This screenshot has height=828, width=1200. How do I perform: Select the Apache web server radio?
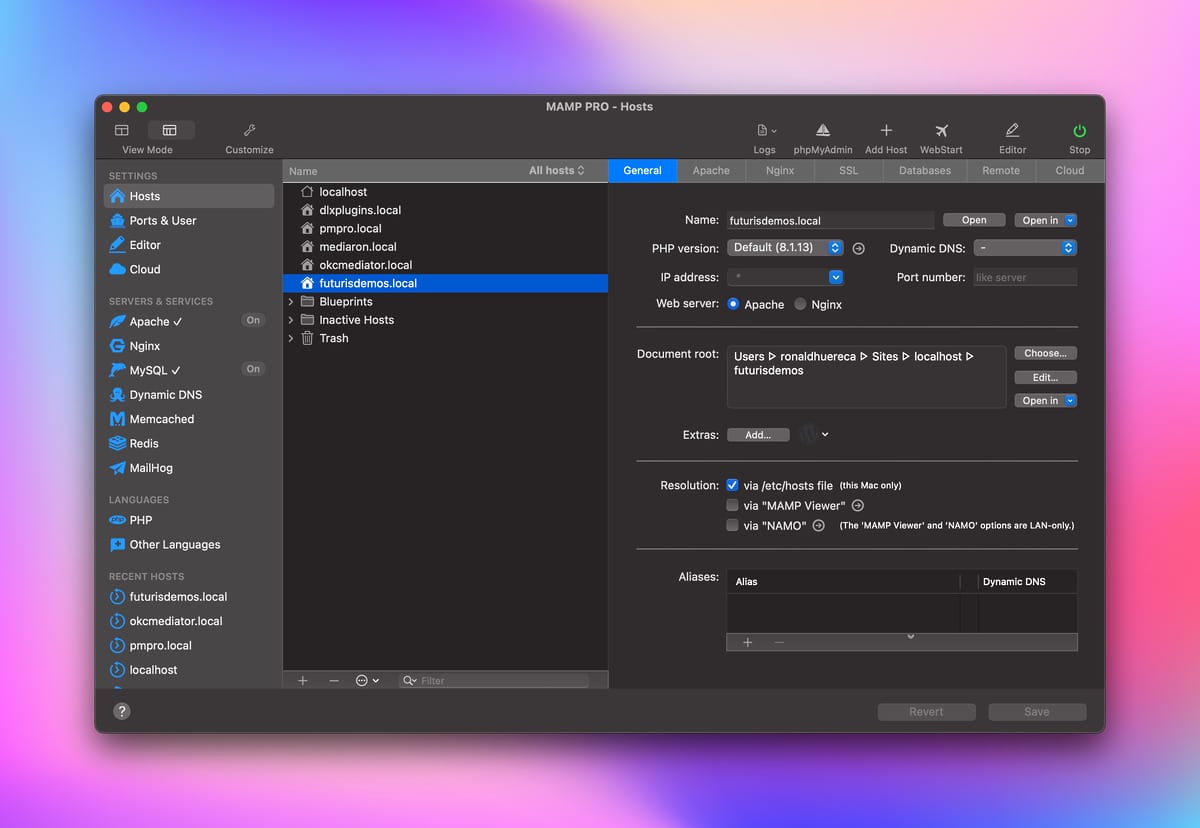pos(734,304)
